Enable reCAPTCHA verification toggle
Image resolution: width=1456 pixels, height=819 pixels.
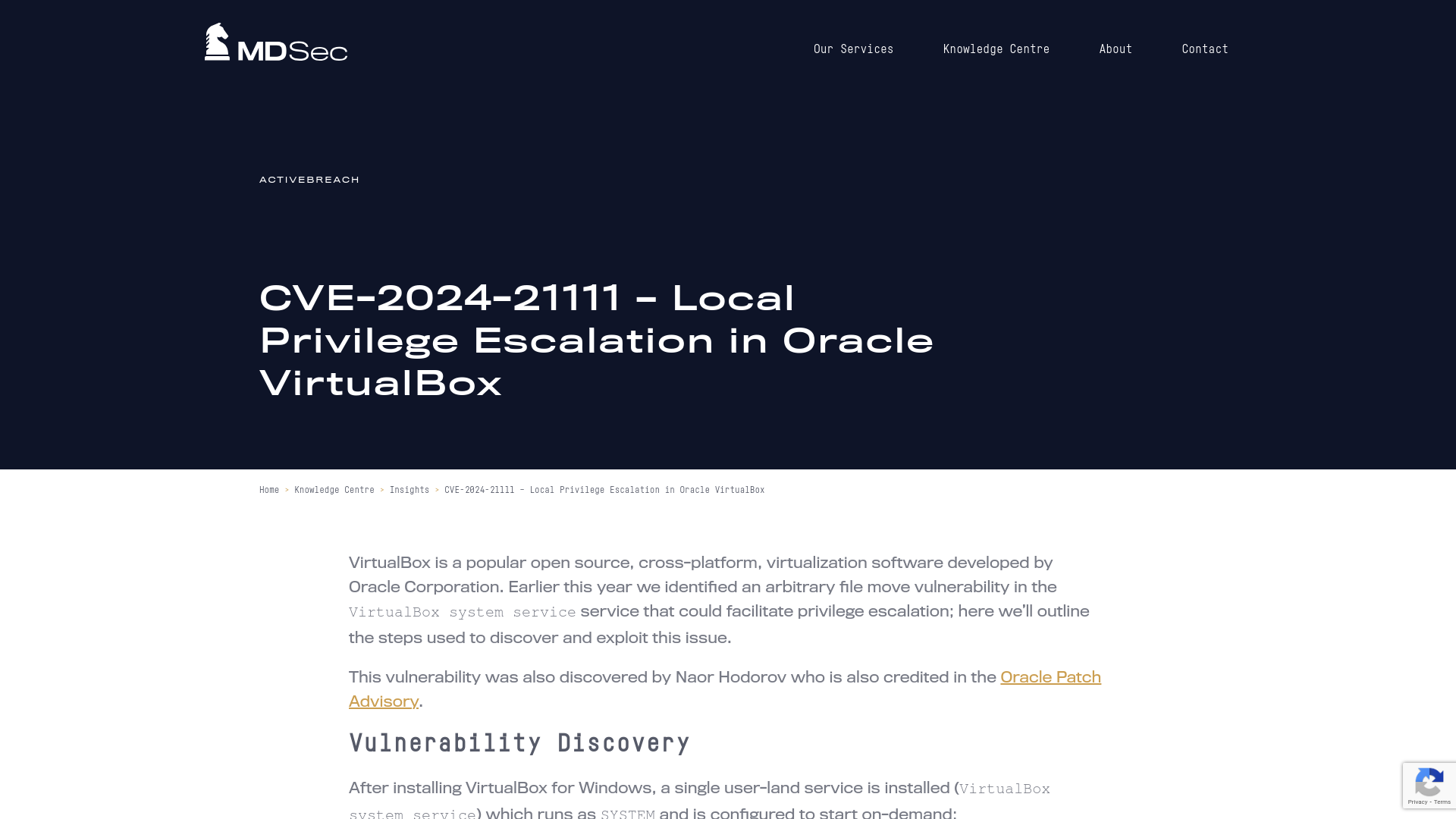click(1429, 785)
